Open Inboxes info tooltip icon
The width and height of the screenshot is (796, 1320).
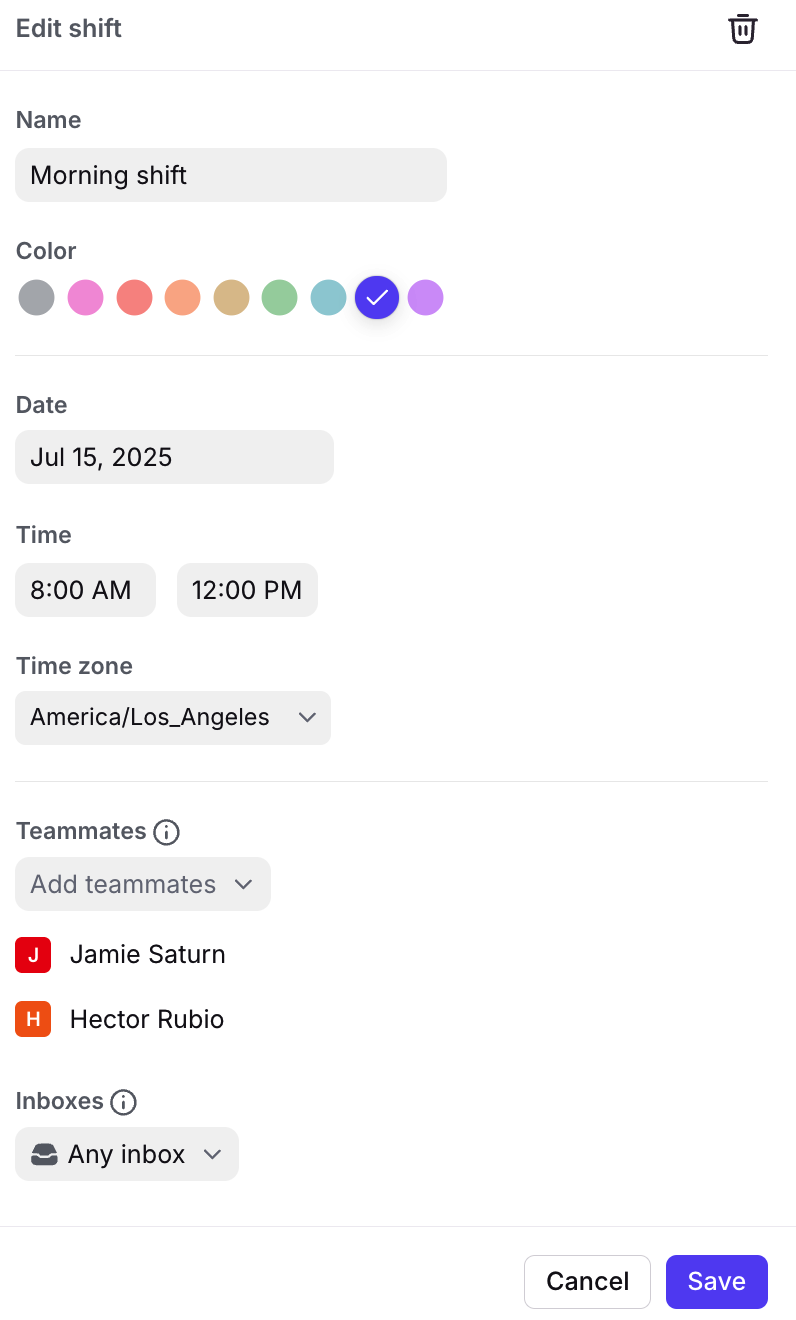point(123,1102)
